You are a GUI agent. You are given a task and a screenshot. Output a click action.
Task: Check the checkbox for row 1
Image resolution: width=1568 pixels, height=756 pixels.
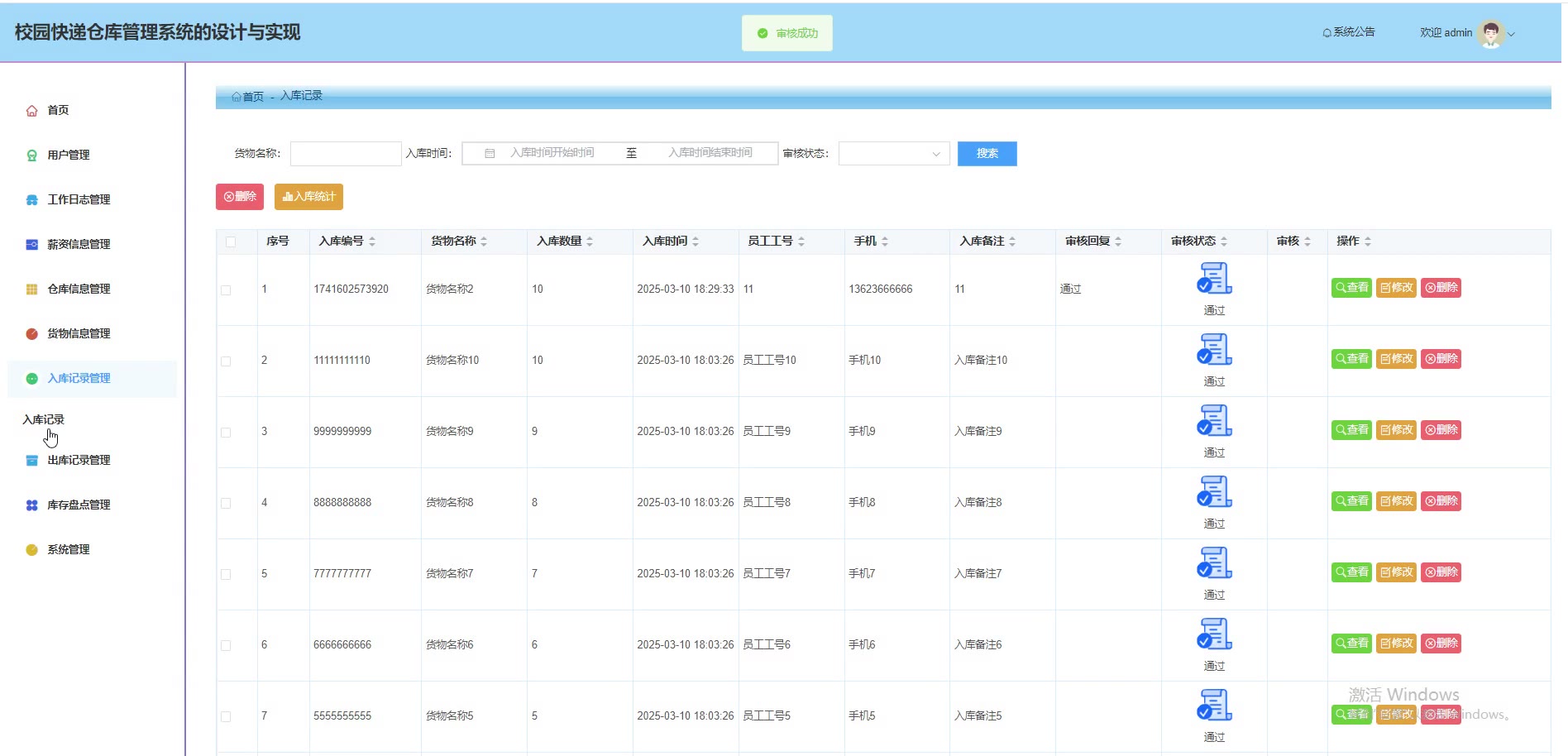tap(226, 290)
